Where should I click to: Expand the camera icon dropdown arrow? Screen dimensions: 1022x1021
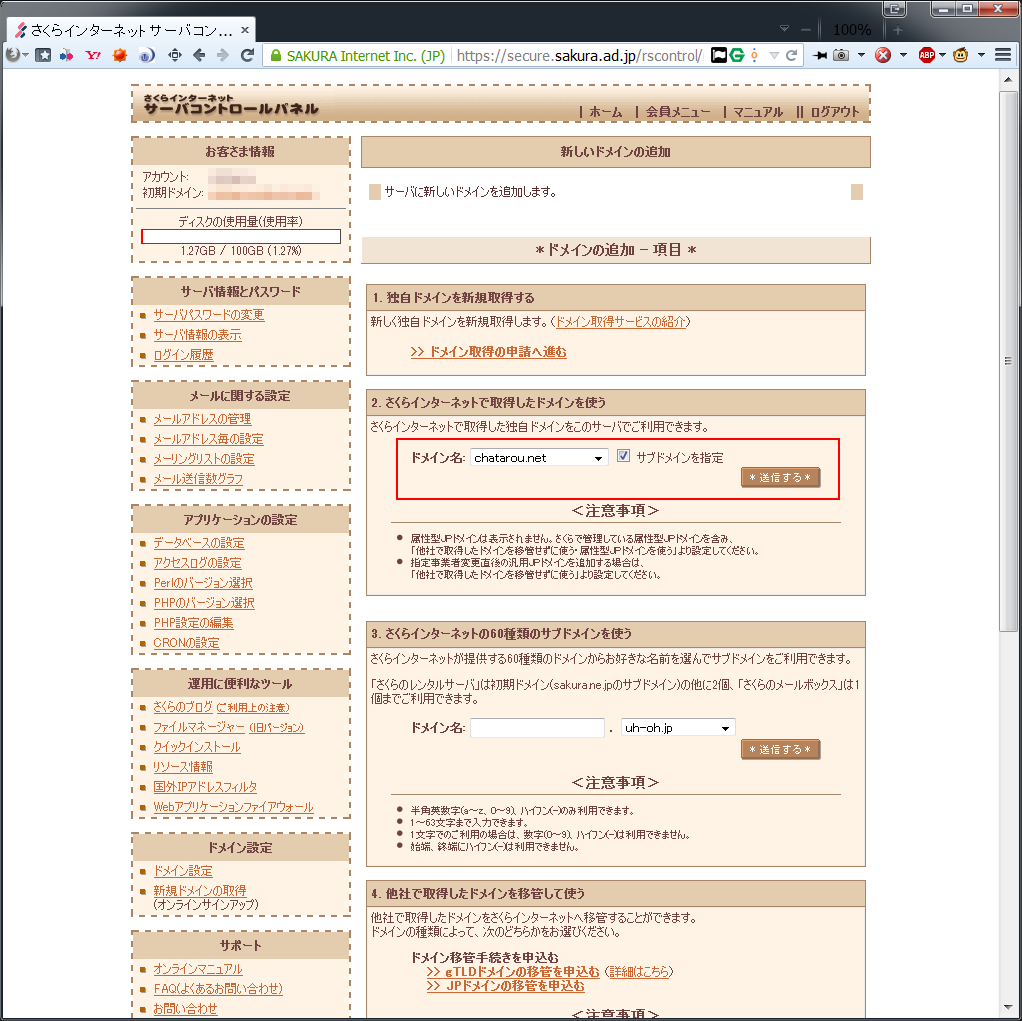pyautogui.click(x=861, y=55)
